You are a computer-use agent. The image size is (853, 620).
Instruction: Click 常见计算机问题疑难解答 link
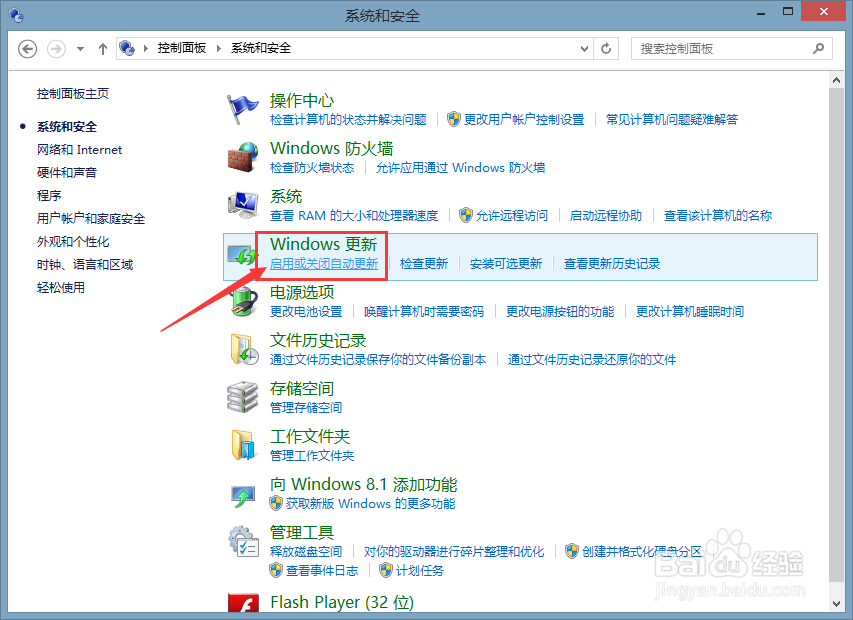coord(672,120)
